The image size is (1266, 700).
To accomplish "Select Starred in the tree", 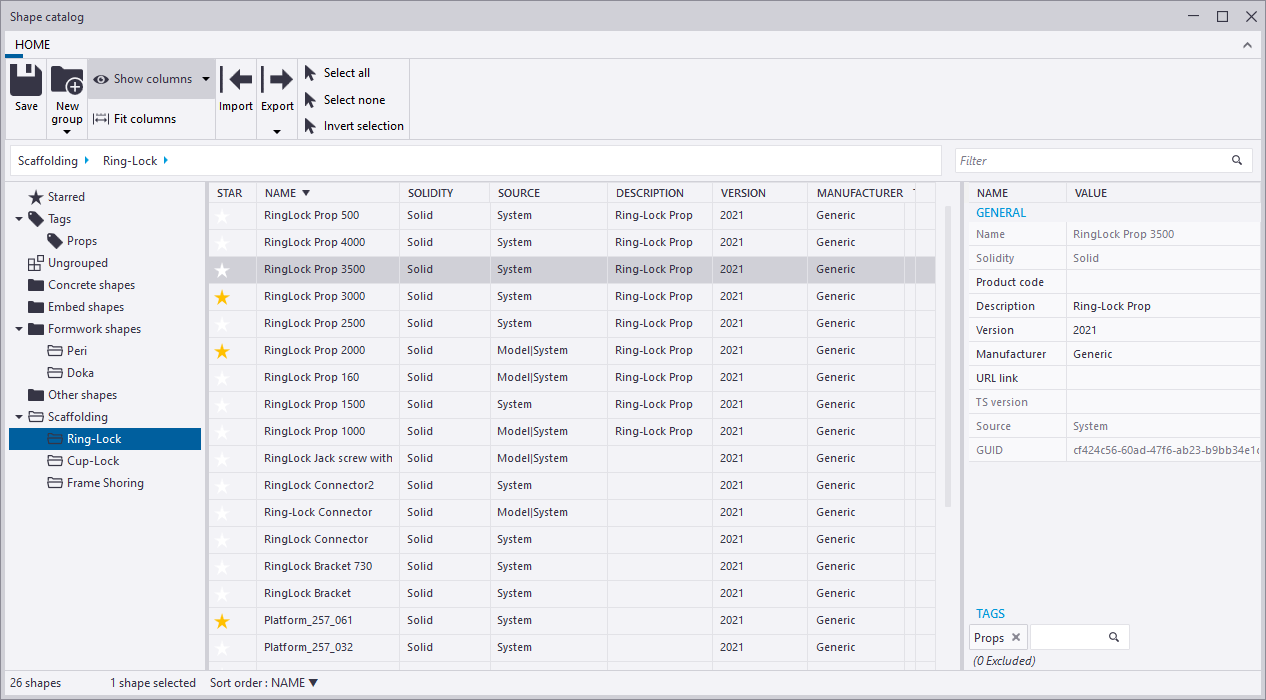I will click(66, 197).
